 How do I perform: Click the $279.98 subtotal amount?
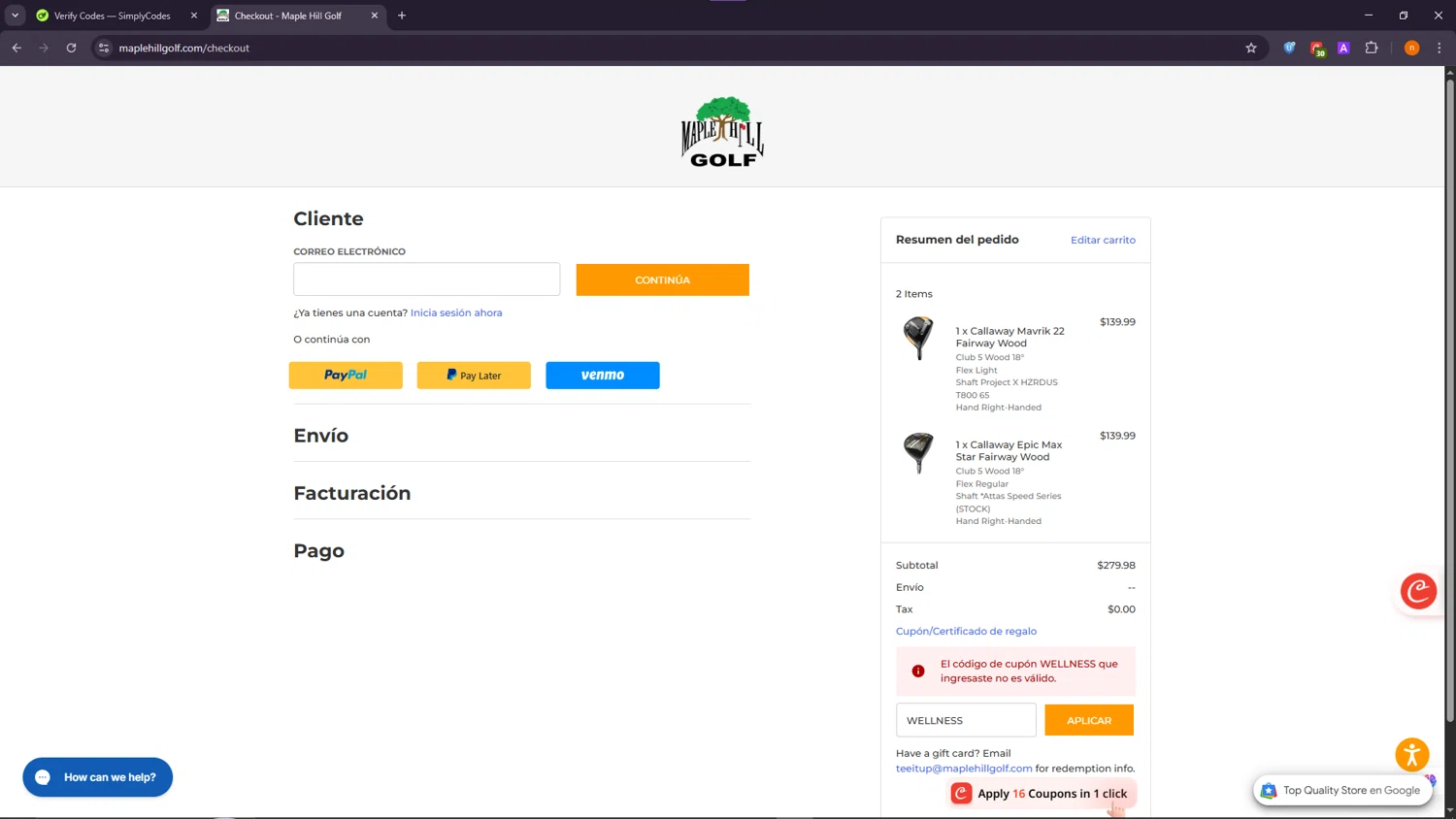[x=1116, y=565]
